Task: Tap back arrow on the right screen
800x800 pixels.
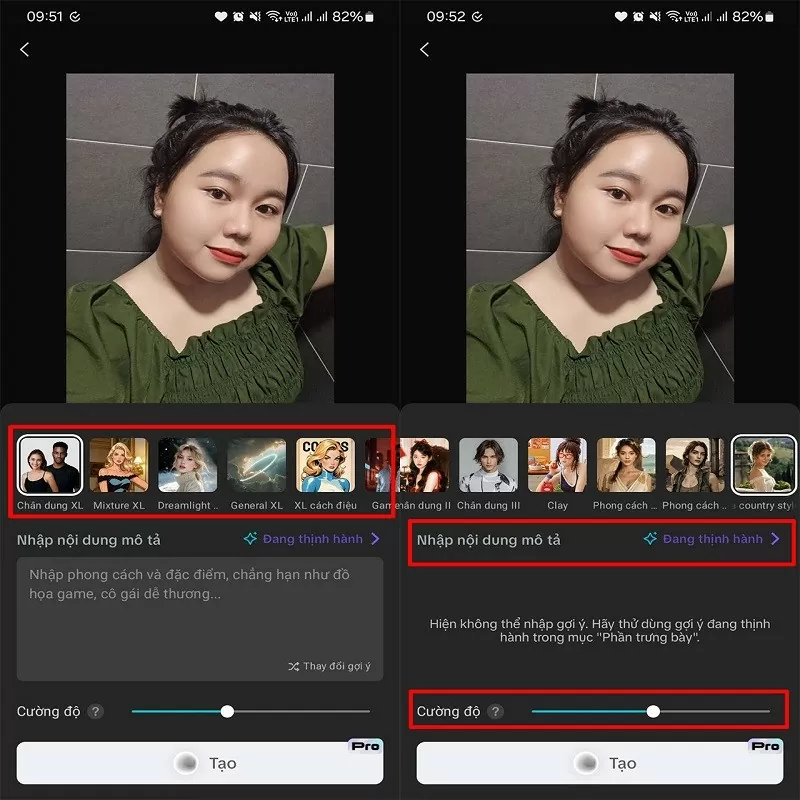Action: (x=425, y=49)
